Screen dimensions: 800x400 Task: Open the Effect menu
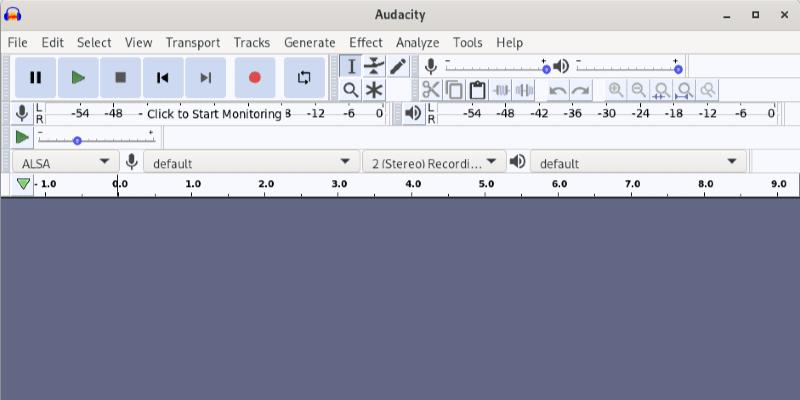pyautogui.click(x=366, y=42)
